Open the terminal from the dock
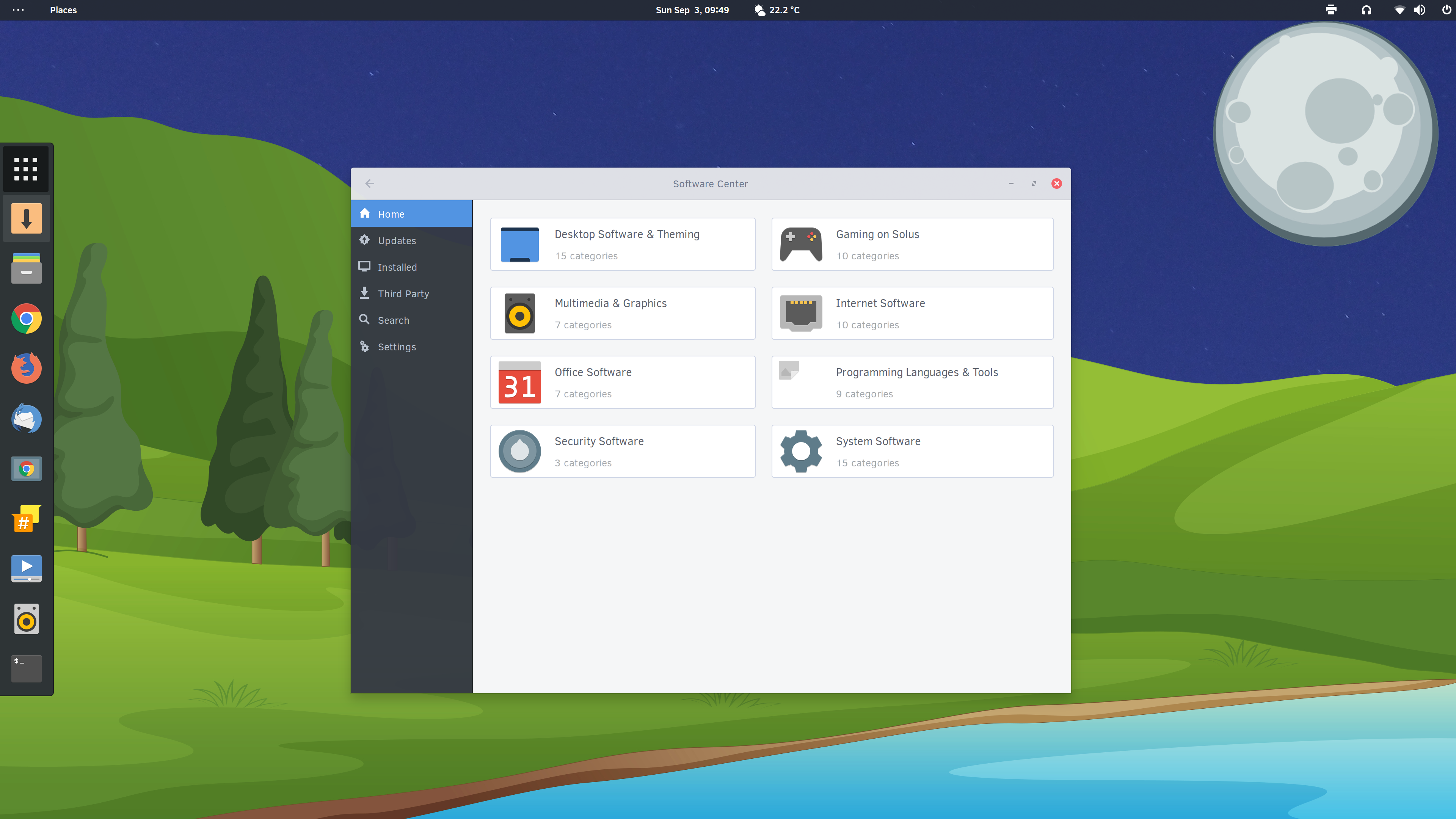Image resolution: width=1456 pixels, height=819 pixels. [x=26, y=668]
